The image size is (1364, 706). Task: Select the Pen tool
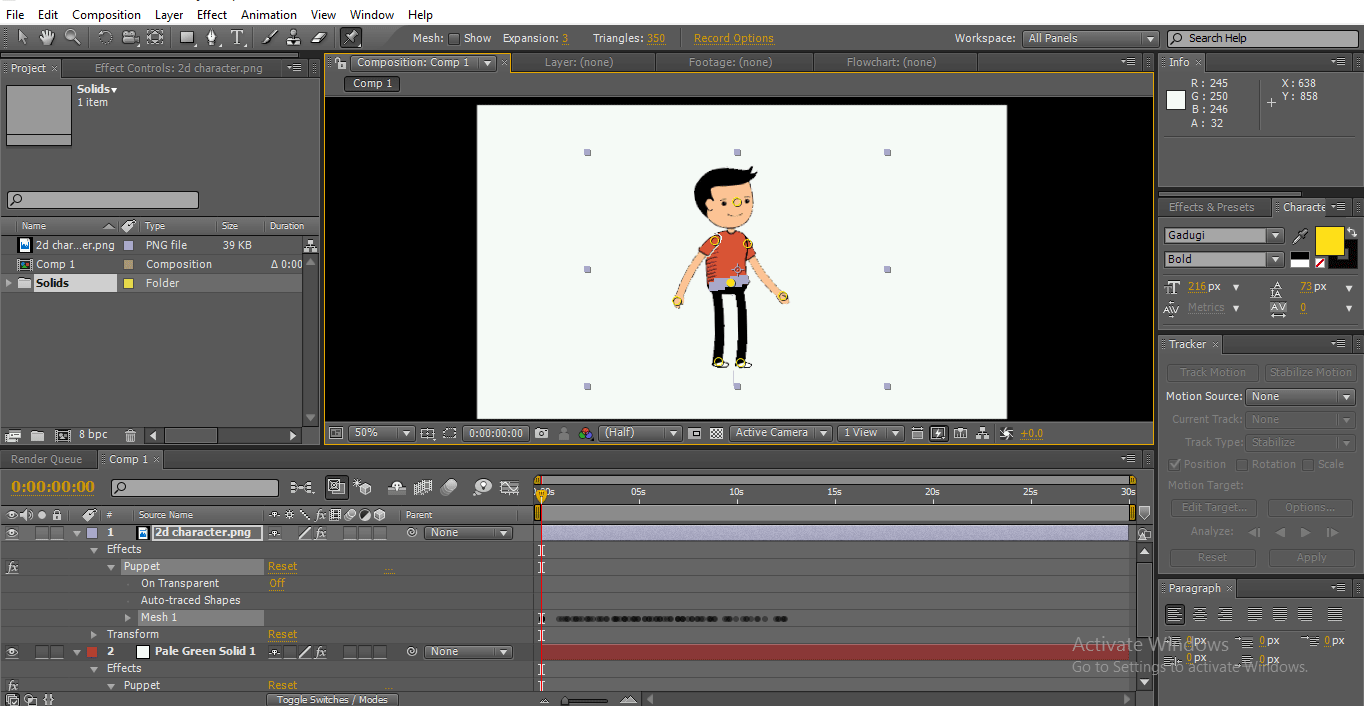tap(210, 37)
